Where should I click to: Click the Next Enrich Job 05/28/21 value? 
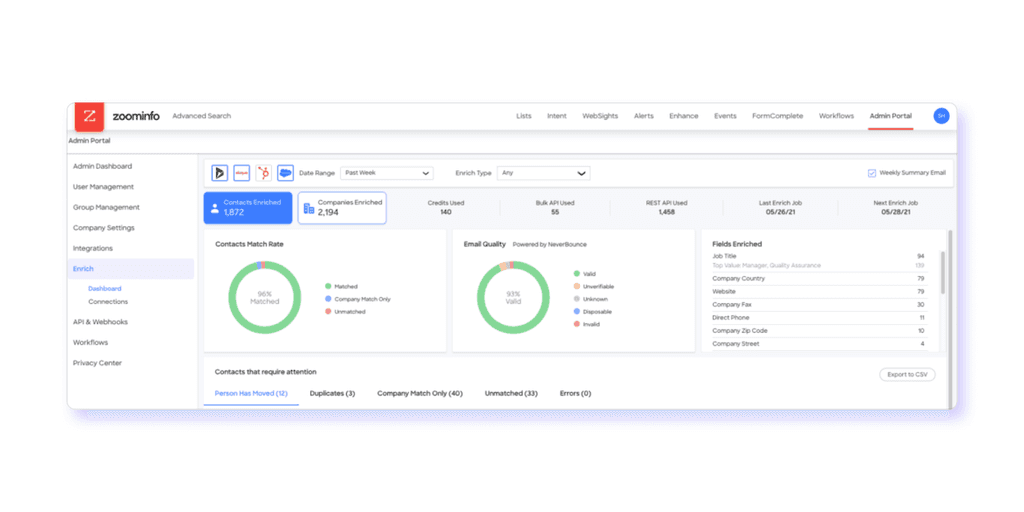895,212
